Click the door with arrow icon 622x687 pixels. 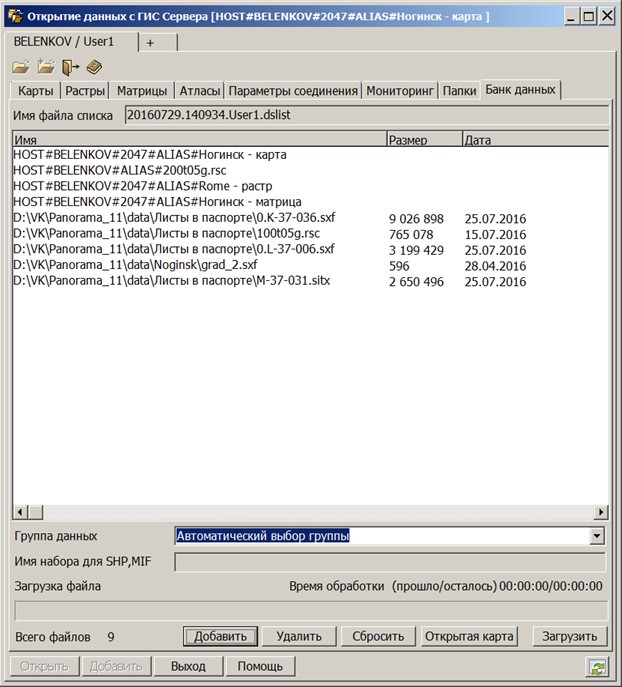coord(69,67)
